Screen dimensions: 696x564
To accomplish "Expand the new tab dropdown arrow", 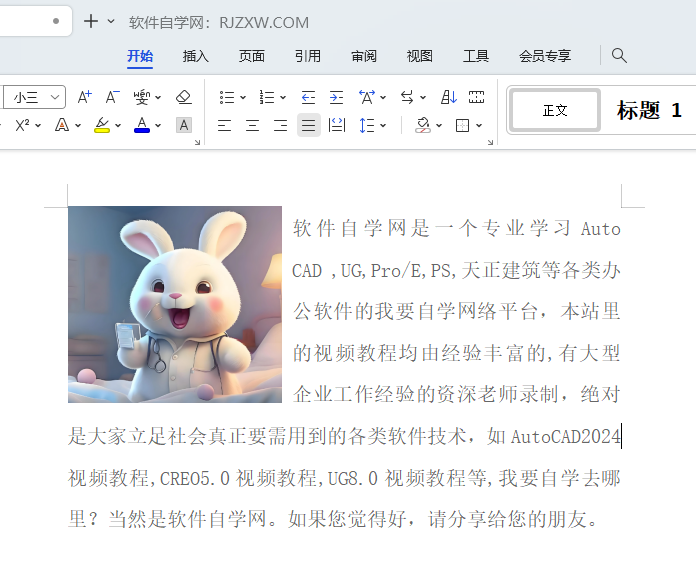I will point(111,21).
